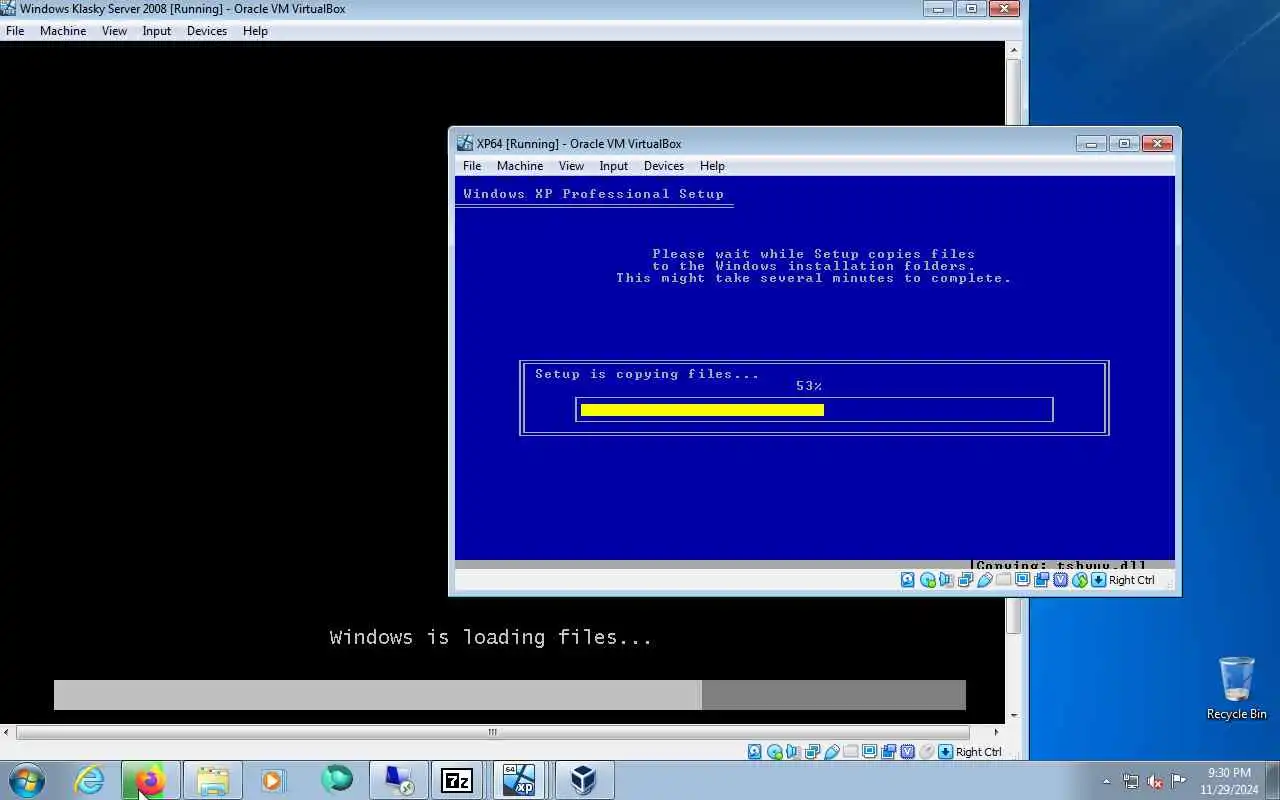Click USB devices icon in XP64 window
The width and height of the screenshot is (1280, 800).
point(985,580)
